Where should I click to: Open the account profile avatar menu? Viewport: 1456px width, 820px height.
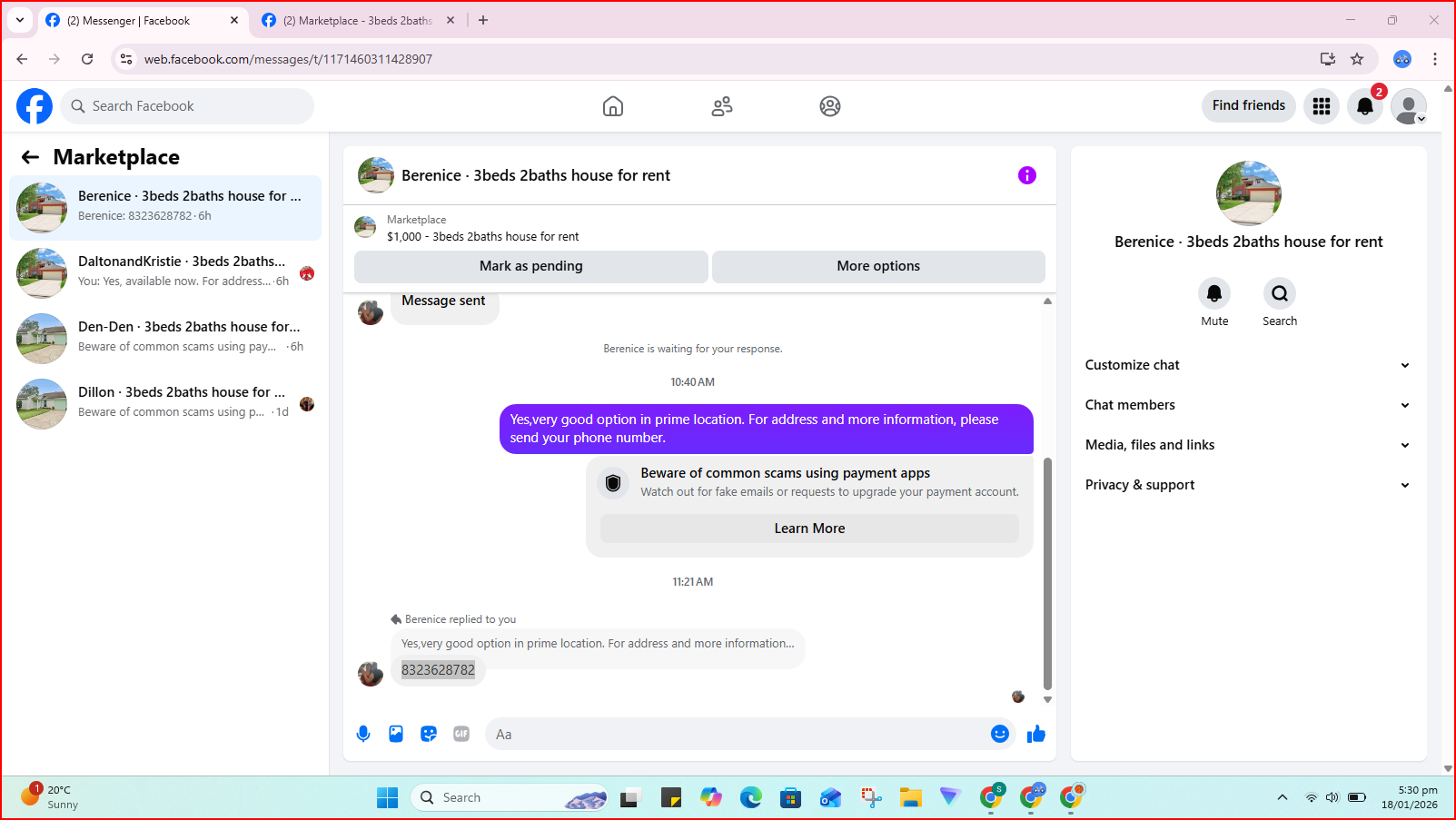1409,106
